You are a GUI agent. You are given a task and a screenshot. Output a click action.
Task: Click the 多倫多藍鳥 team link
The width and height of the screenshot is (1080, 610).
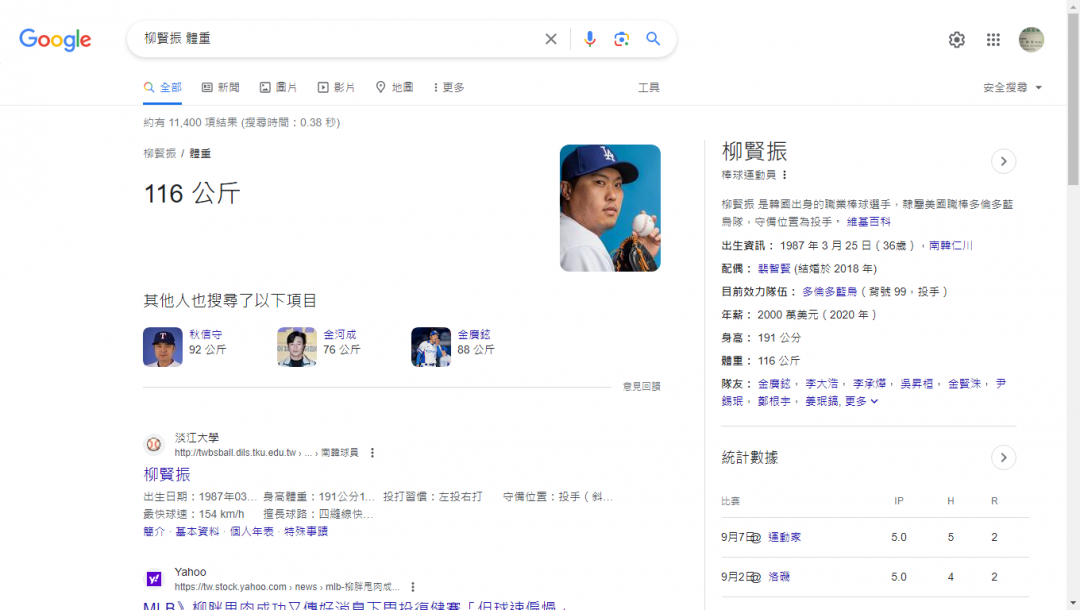pyautogui.click(x=830, y=292)
